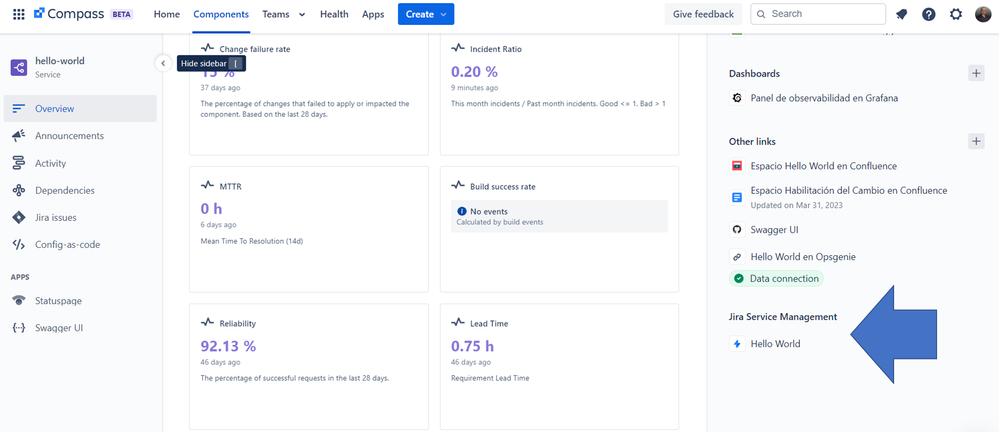The height and width of the screenshot is (432, 999).
Task: Go to the Apps menu
Action: pos(373,15)
